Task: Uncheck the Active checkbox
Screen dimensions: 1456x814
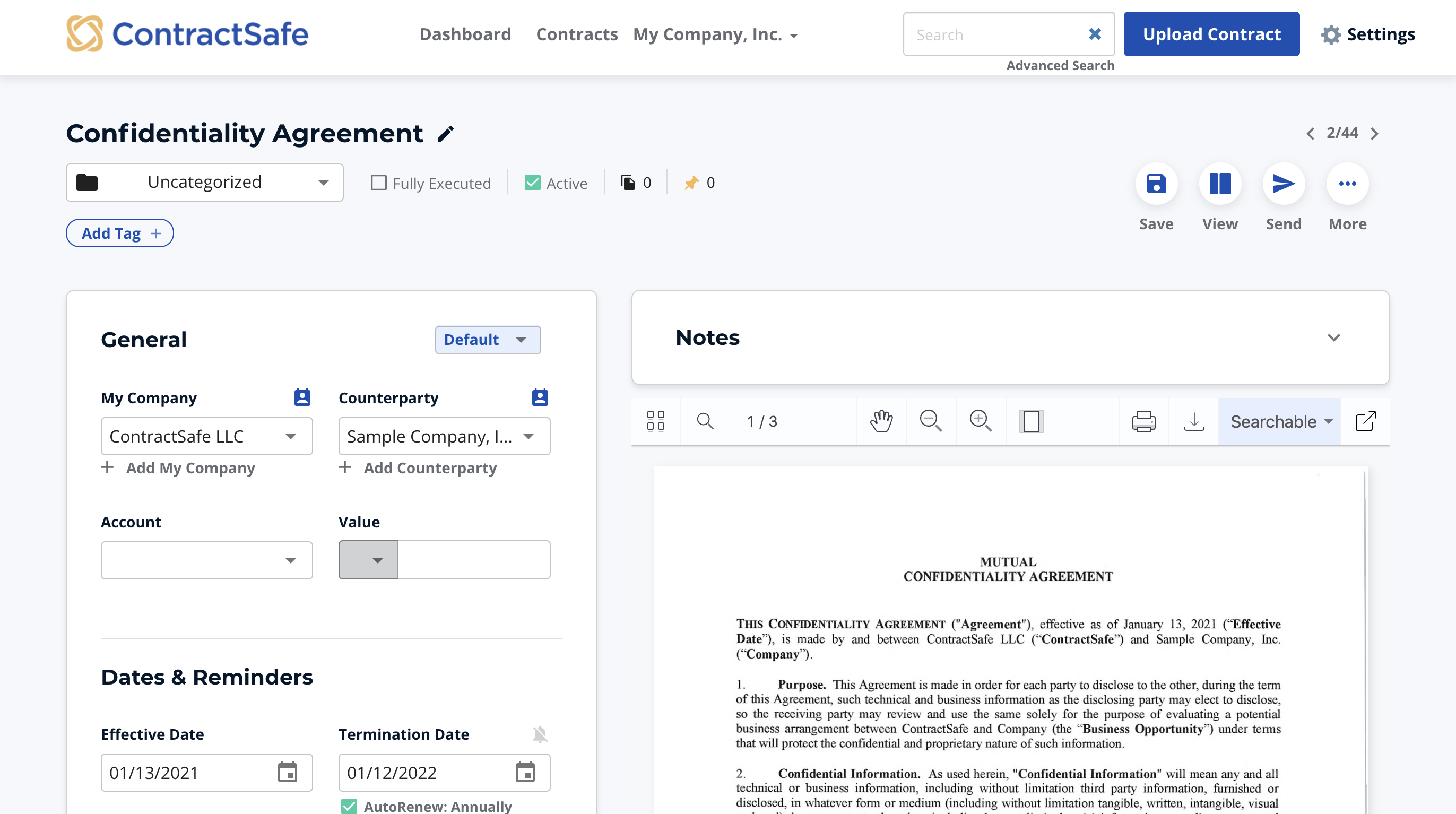Action: [x=532, y=183]
